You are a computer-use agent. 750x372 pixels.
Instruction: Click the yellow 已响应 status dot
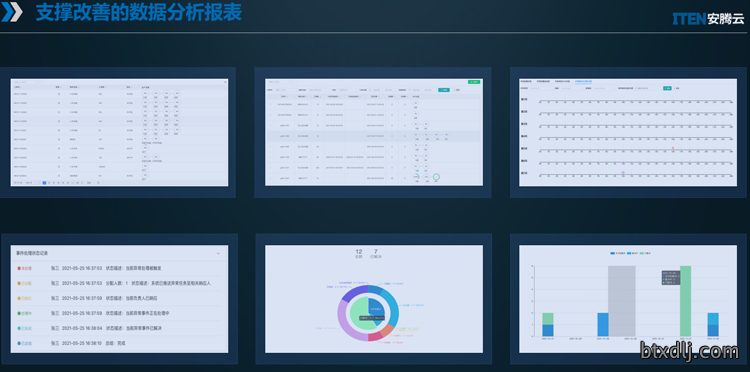click(19, 298)
